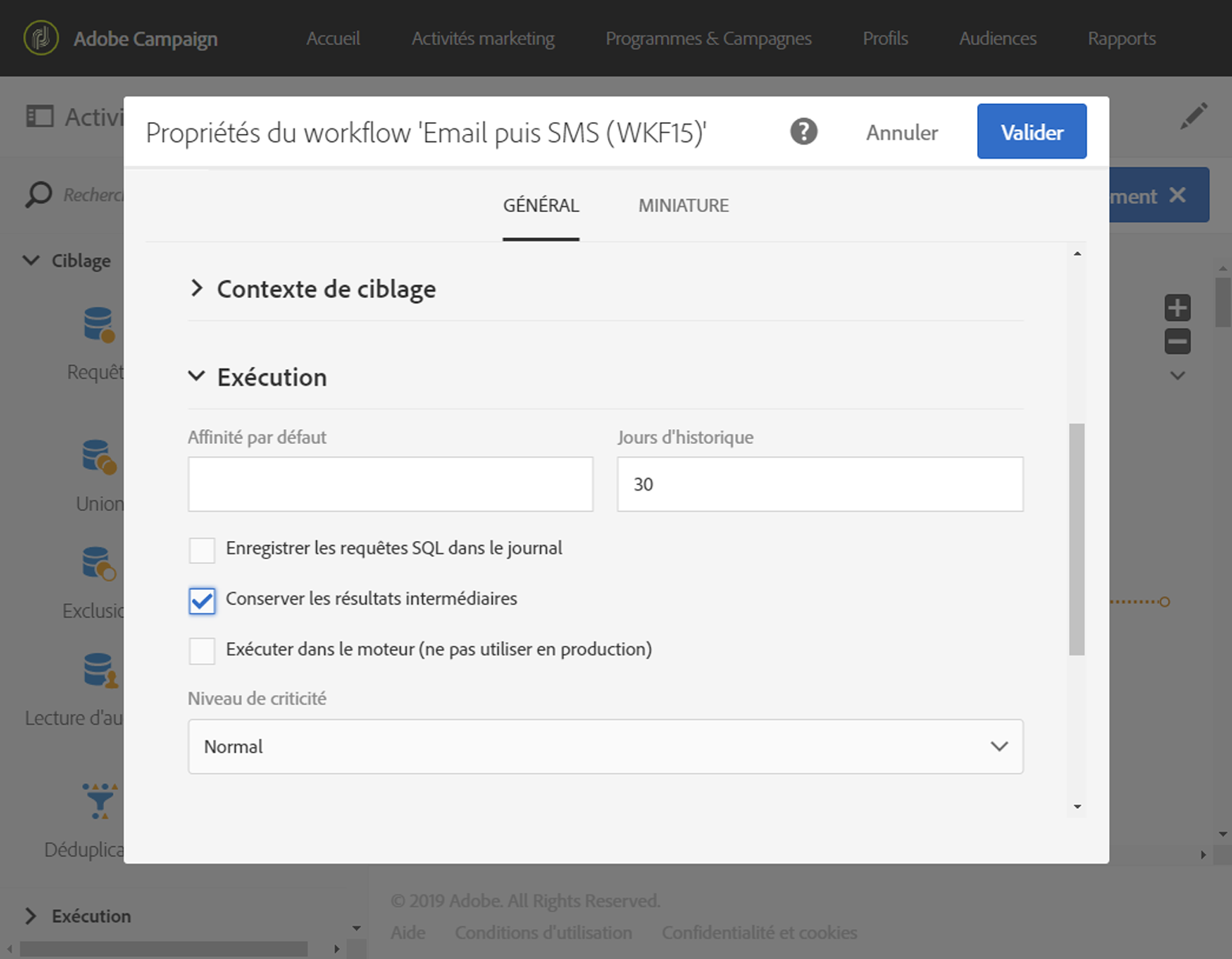
Task: Select the Union activity icon
Action: (x=99, y=457)
